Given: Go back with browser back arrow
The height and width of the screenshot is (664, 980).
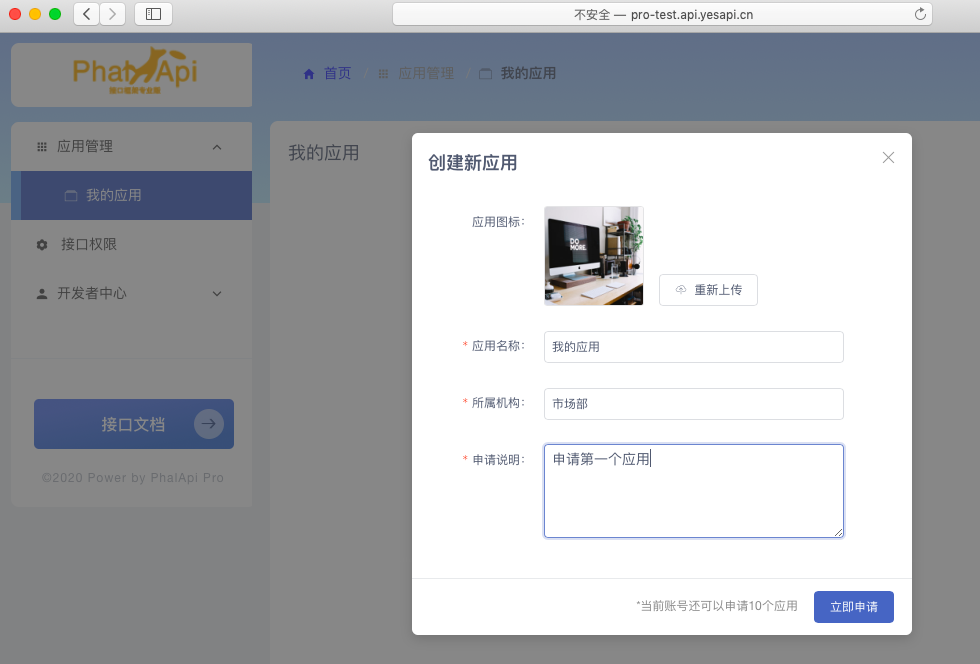Looking at the screenshot, I should click(x=87, y=14).
